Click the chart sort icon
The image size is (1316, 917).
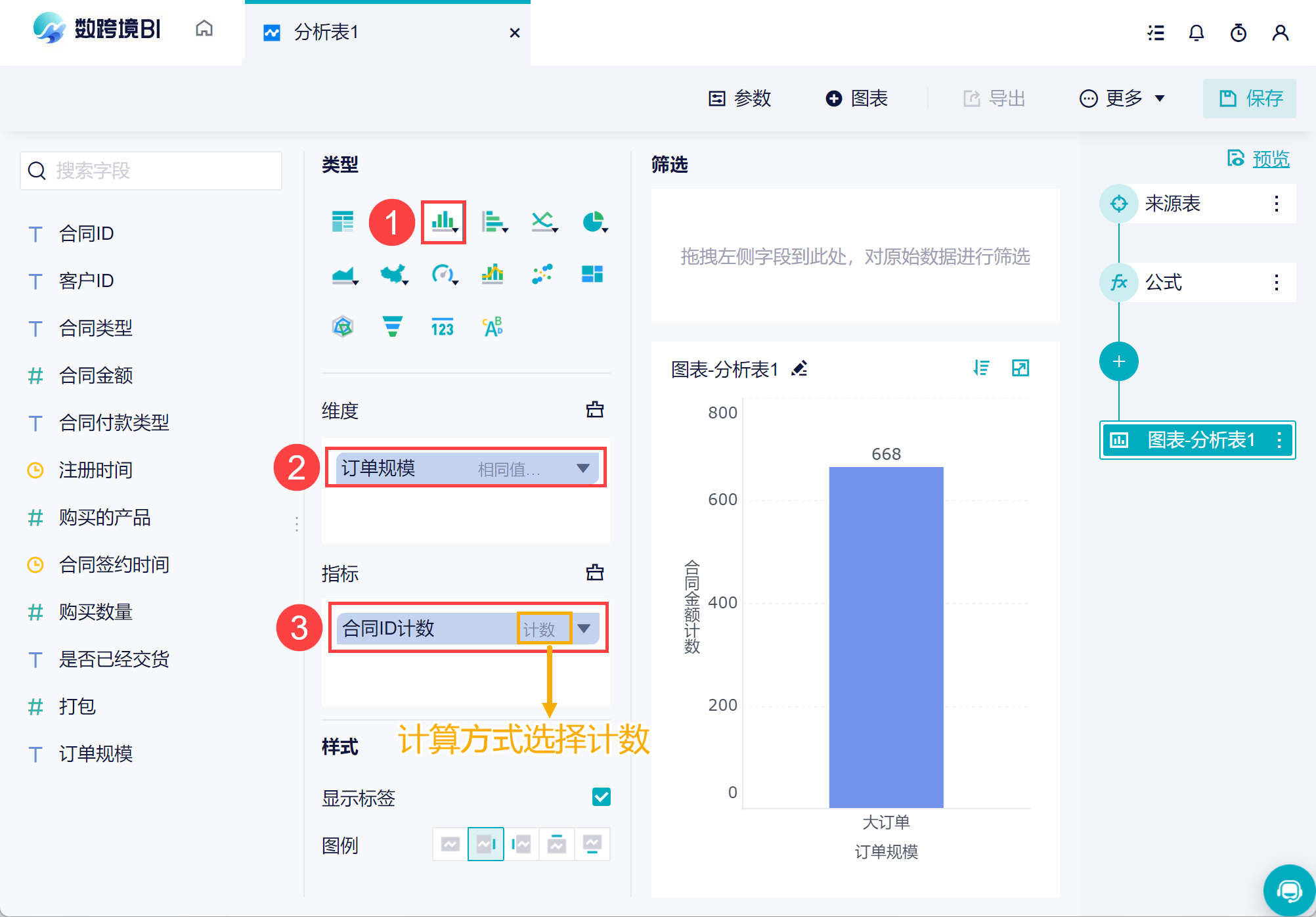(x=982, y=368)
